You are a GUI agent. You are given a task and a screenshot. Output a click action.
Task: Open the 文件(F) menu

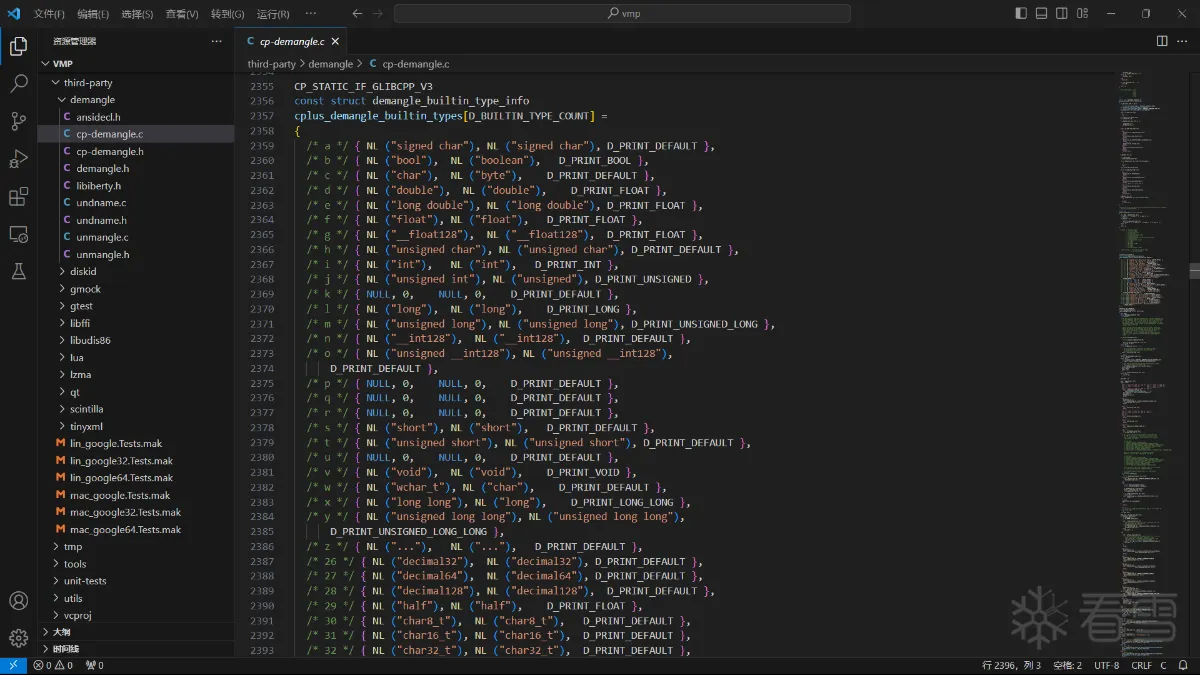pos(49,14)
